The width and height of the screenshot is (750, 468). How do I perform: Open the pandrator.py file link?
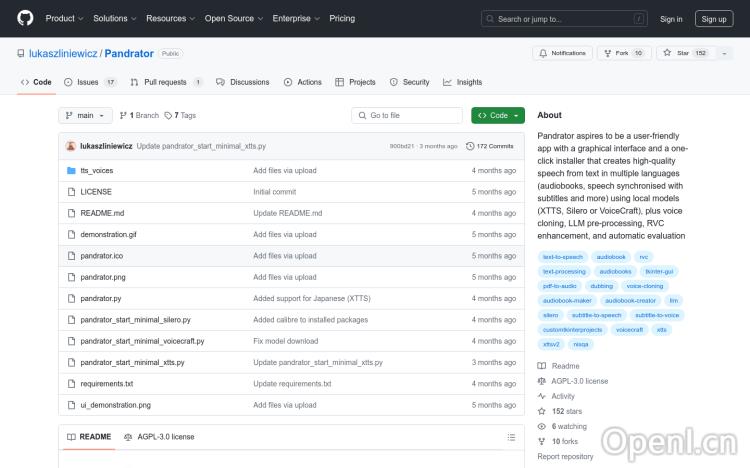click(x=100, y=298)
